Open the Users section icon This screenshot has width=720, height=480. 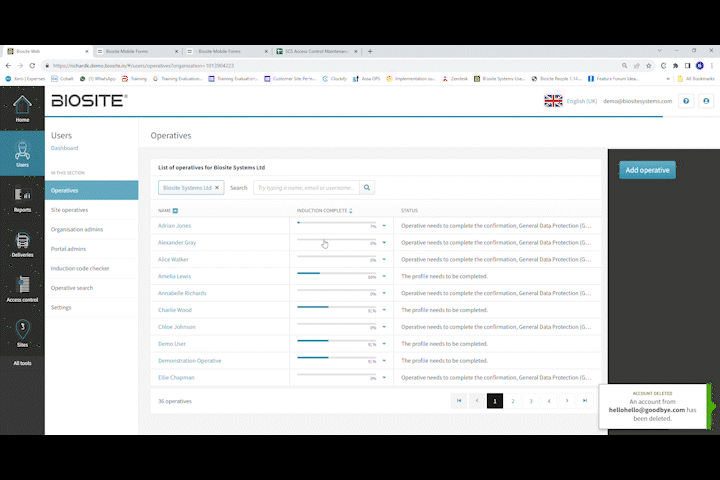[x=22, y=154]
